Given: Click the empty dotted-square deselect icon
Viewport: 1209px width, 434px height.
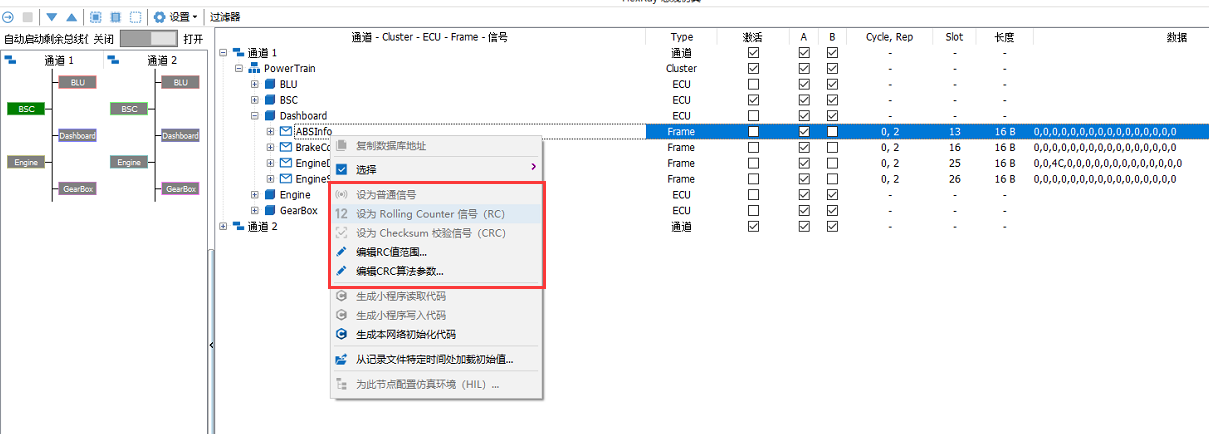Looking at the screenshot, I should [x=135, y=17].
